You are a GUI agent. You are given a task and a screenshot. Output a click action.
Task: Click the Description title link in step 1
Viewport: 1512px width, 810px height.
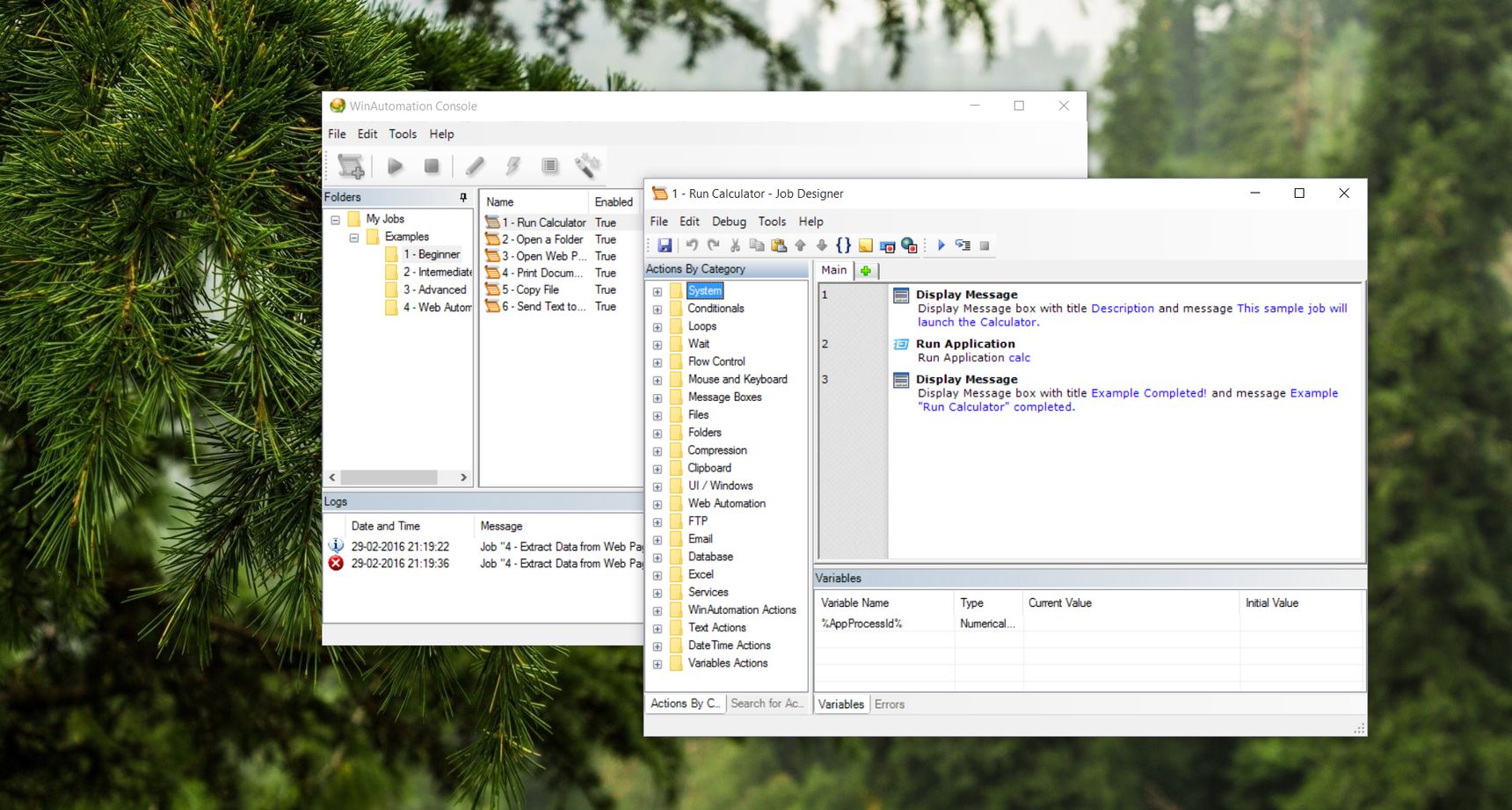click(x=1123, y=309)
